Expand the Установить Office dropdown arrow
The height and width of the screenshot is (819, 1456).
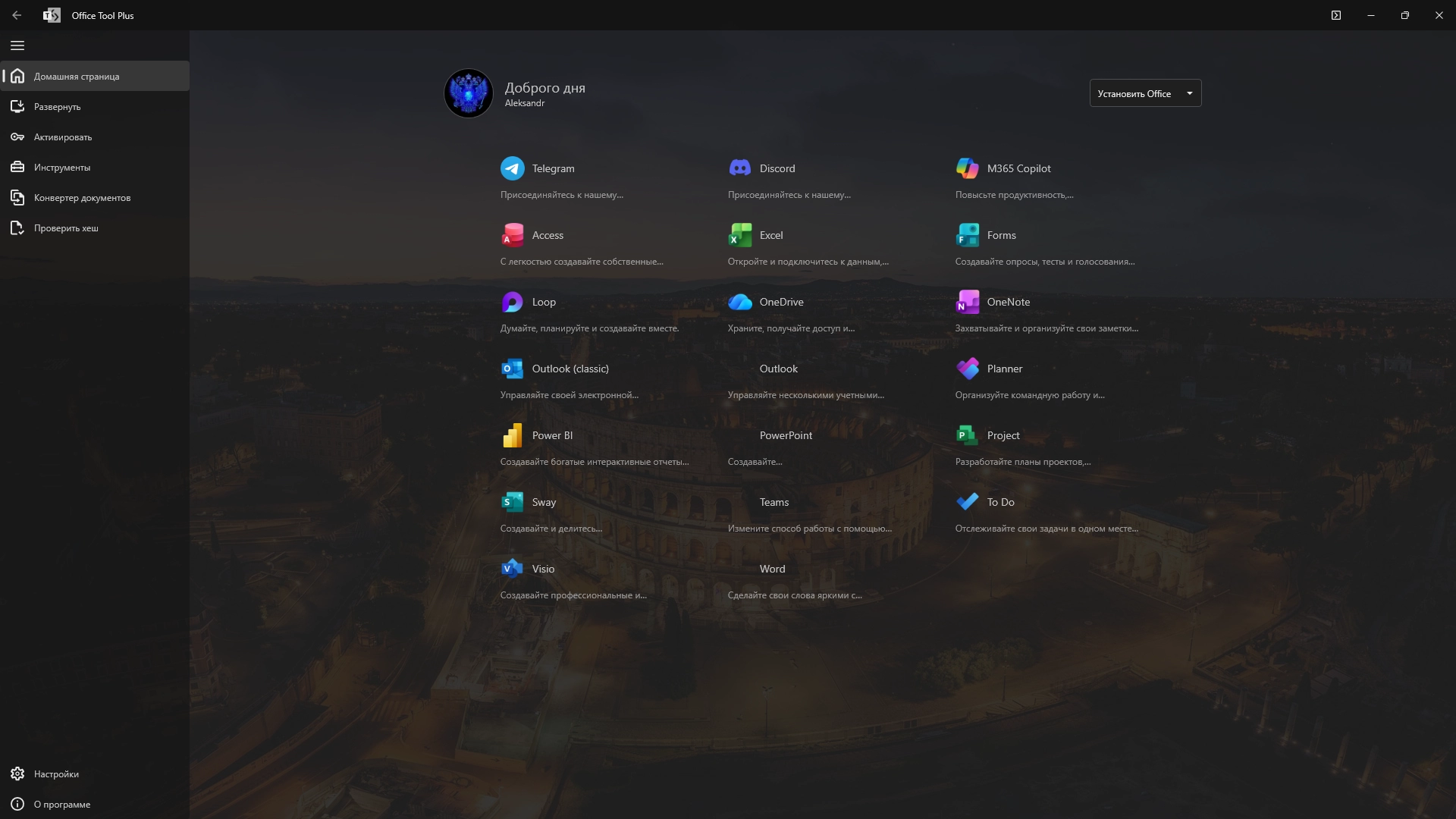point(1190,93)
